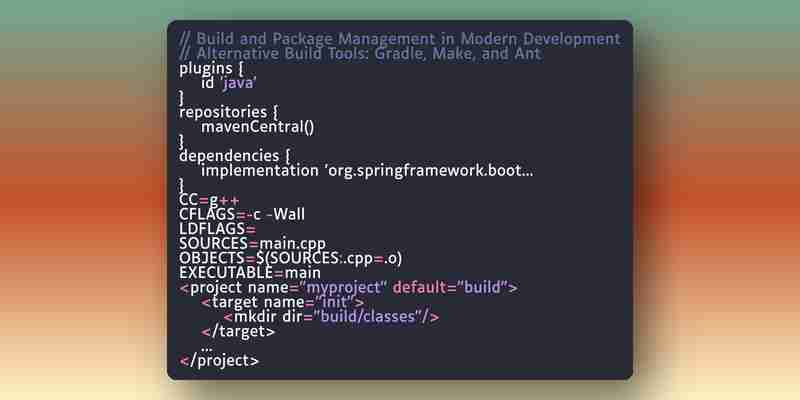Click the 'repositories {' line
This screenshot has height=400, width=800.
click(x=229, y=112)
